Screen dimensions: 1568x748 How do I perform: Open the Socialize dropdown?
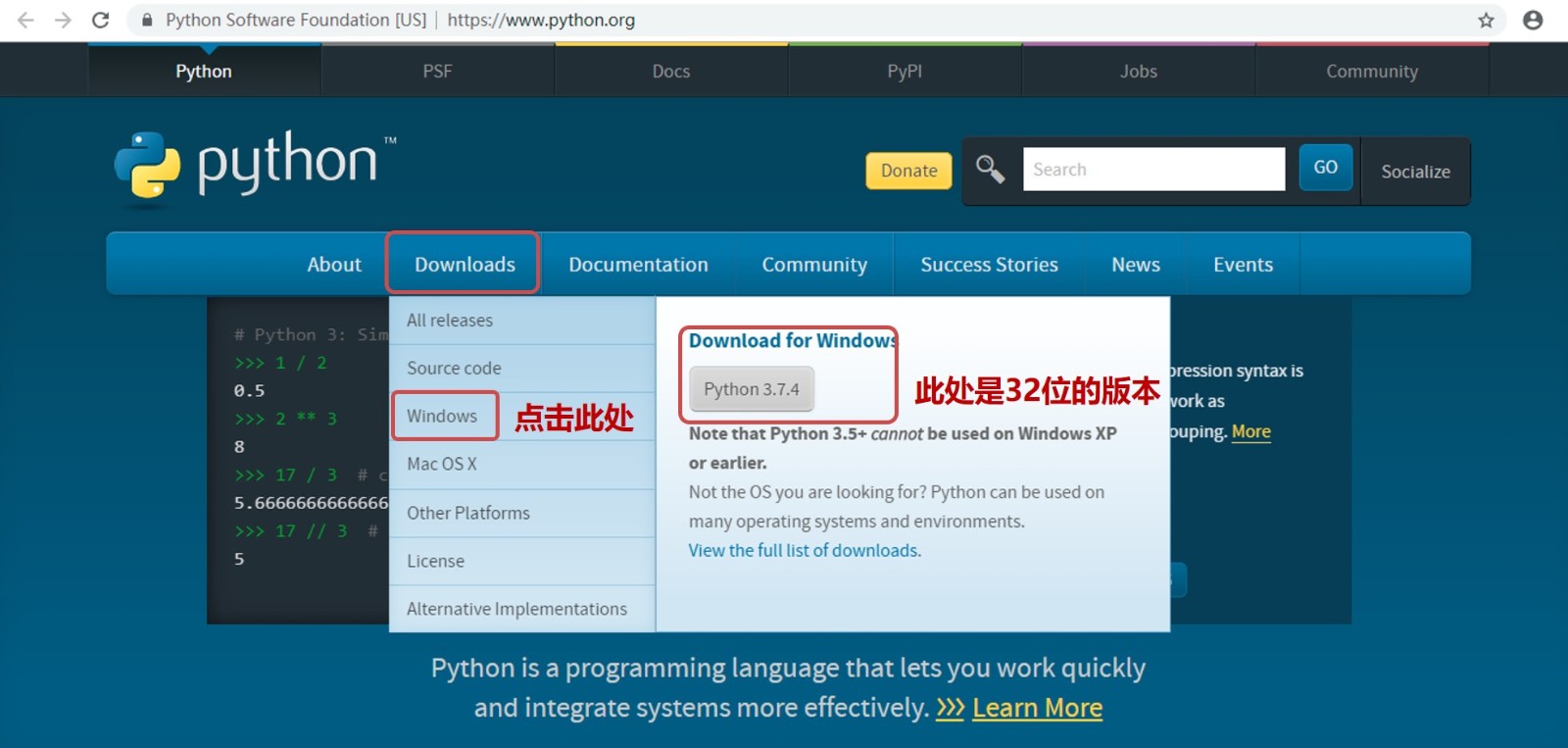pos(1415,172)
